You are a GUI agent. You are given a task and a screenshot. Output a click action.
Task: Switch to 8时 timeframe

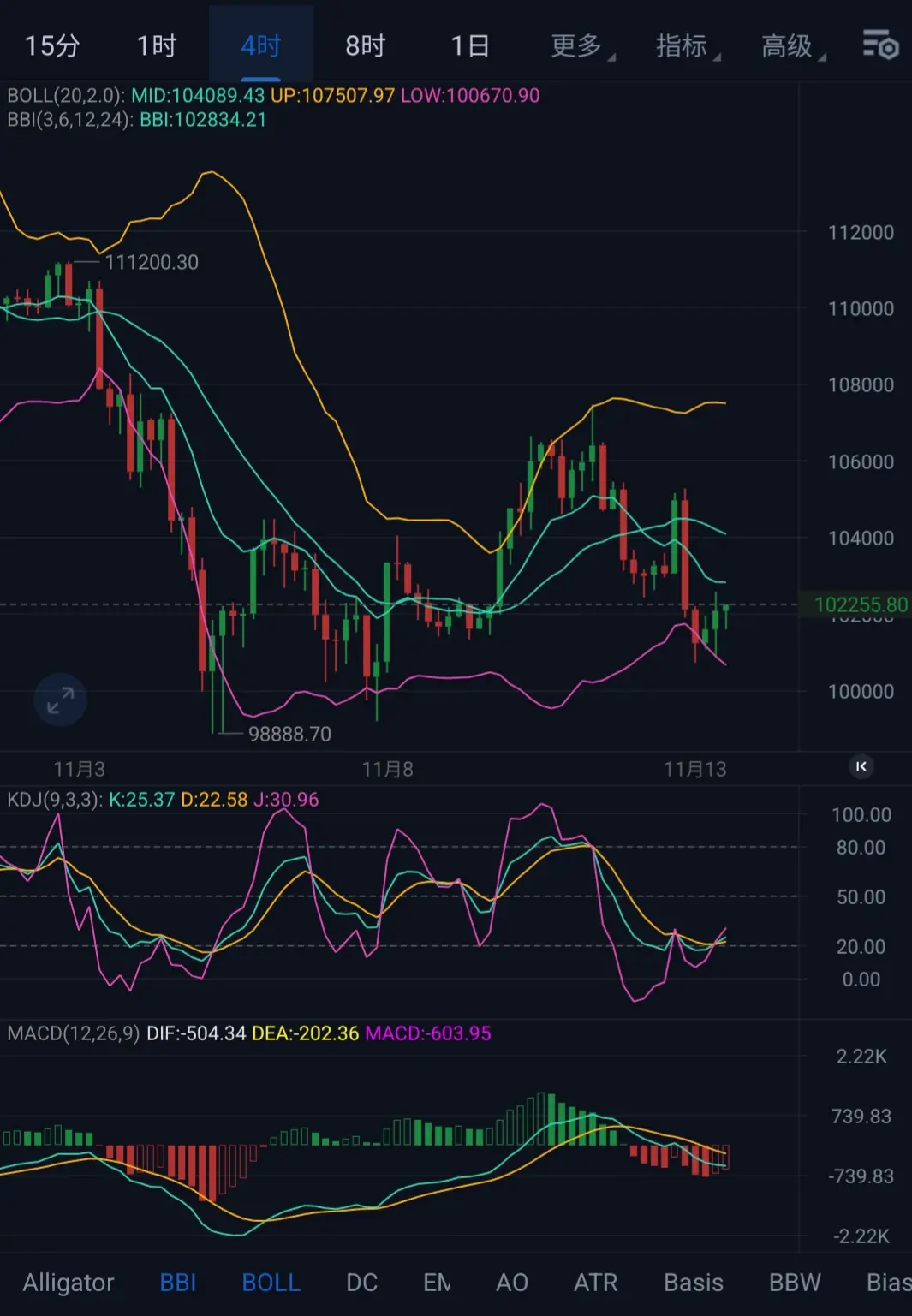(x=366, y=45)
